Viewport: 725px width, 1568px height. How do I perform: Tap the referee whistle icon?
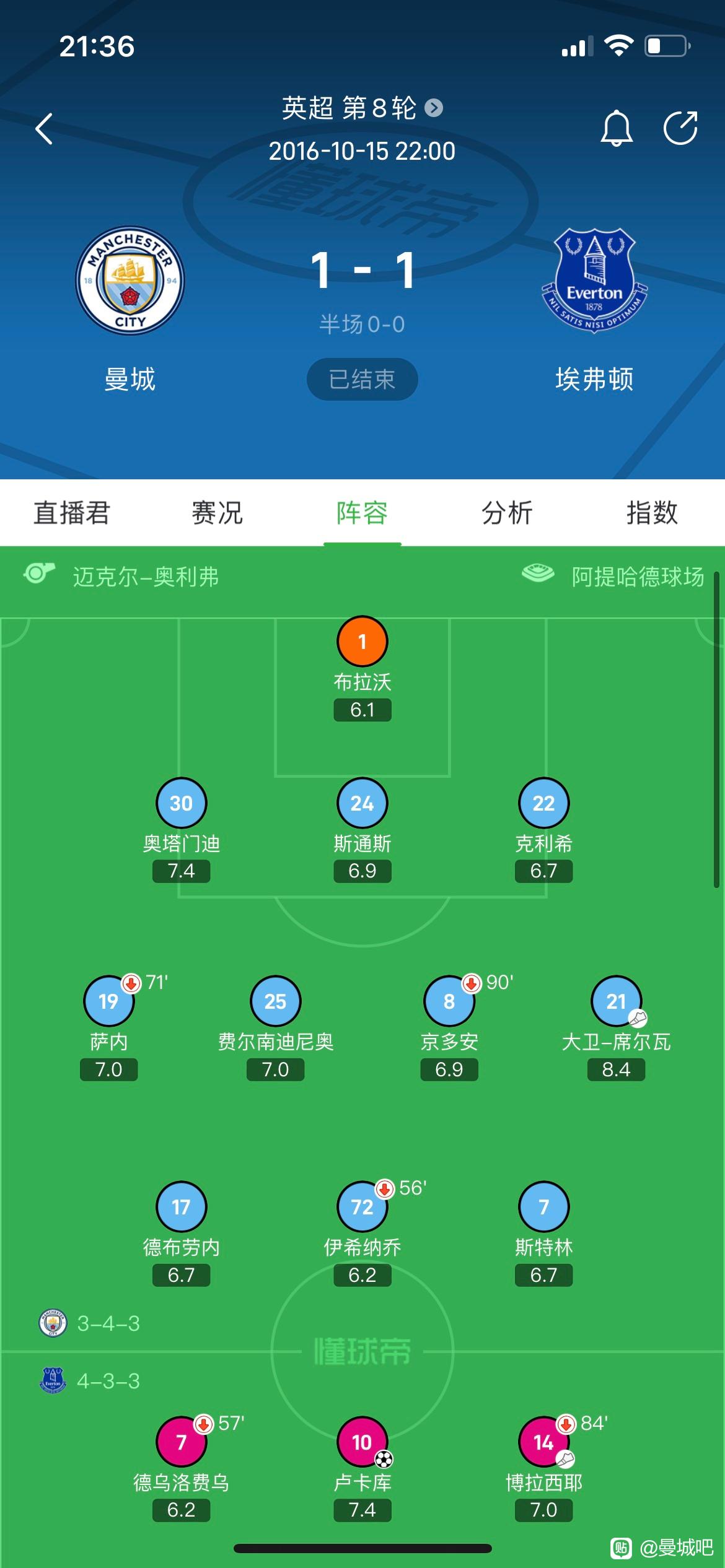(39, 573)
